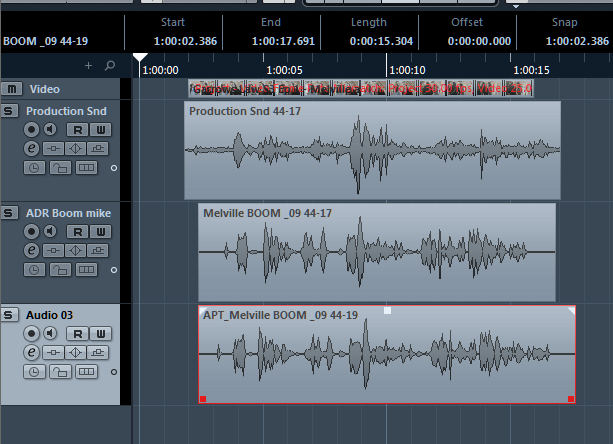Mute the Video track
613x444 pixels.
(11, 89)
